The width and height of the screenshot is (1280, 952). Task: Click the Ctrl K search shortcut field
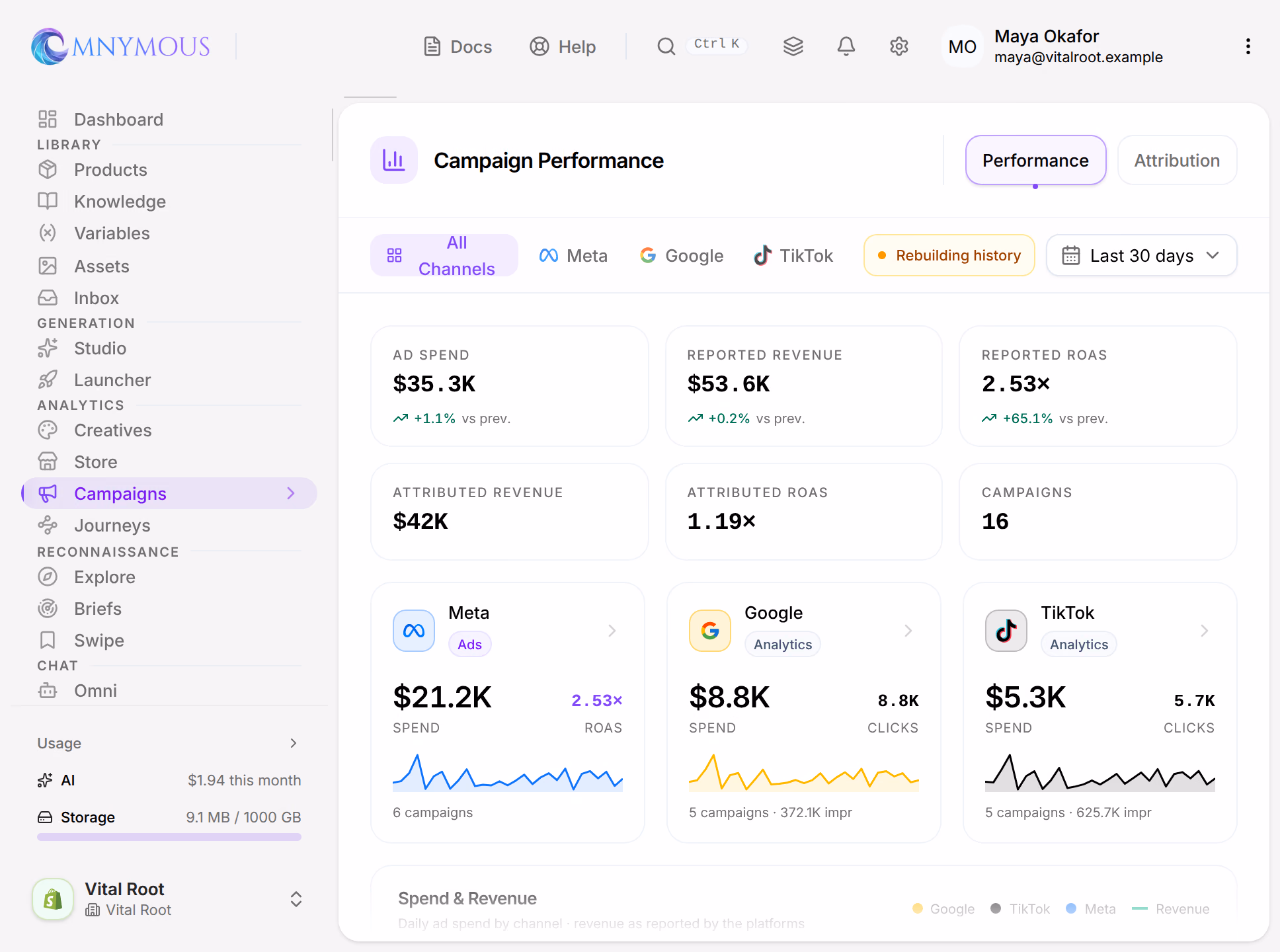coord(717,44)
